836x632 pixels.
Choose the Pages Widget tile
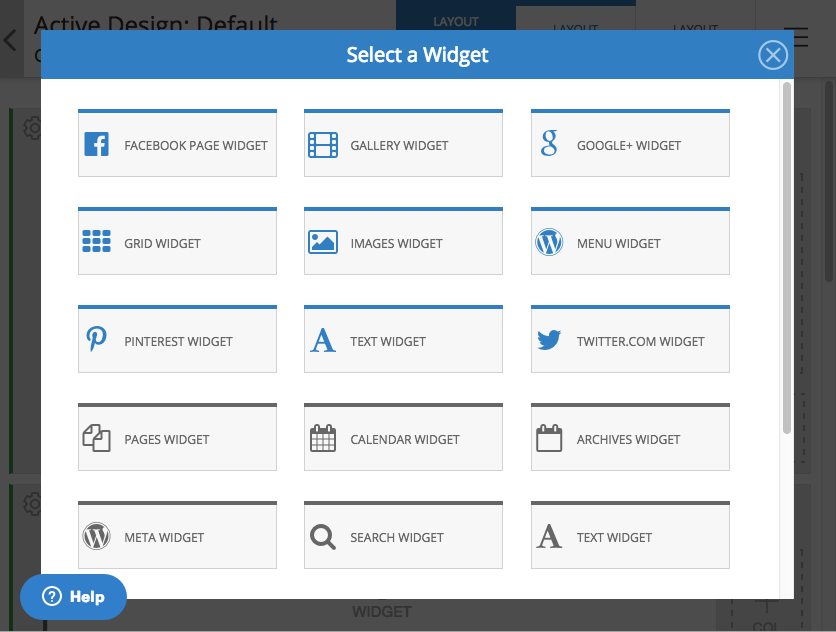click(177, 437)
